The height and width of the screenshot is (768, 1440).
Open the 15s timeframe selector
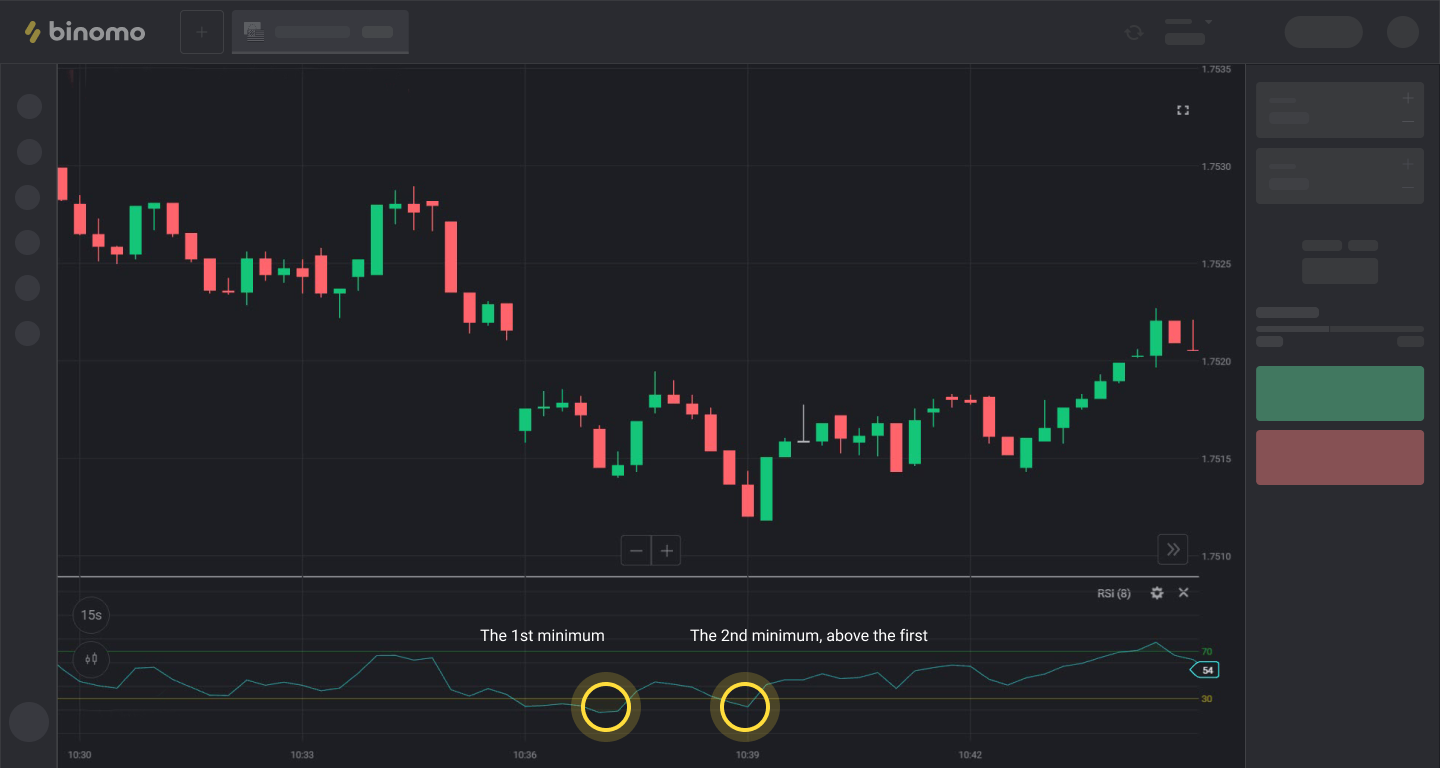pos(91,615)
